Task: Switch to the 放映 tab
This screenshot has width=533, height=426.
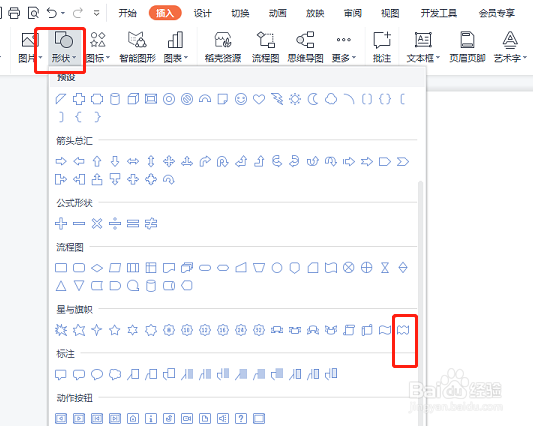Action: coord(315,13)
